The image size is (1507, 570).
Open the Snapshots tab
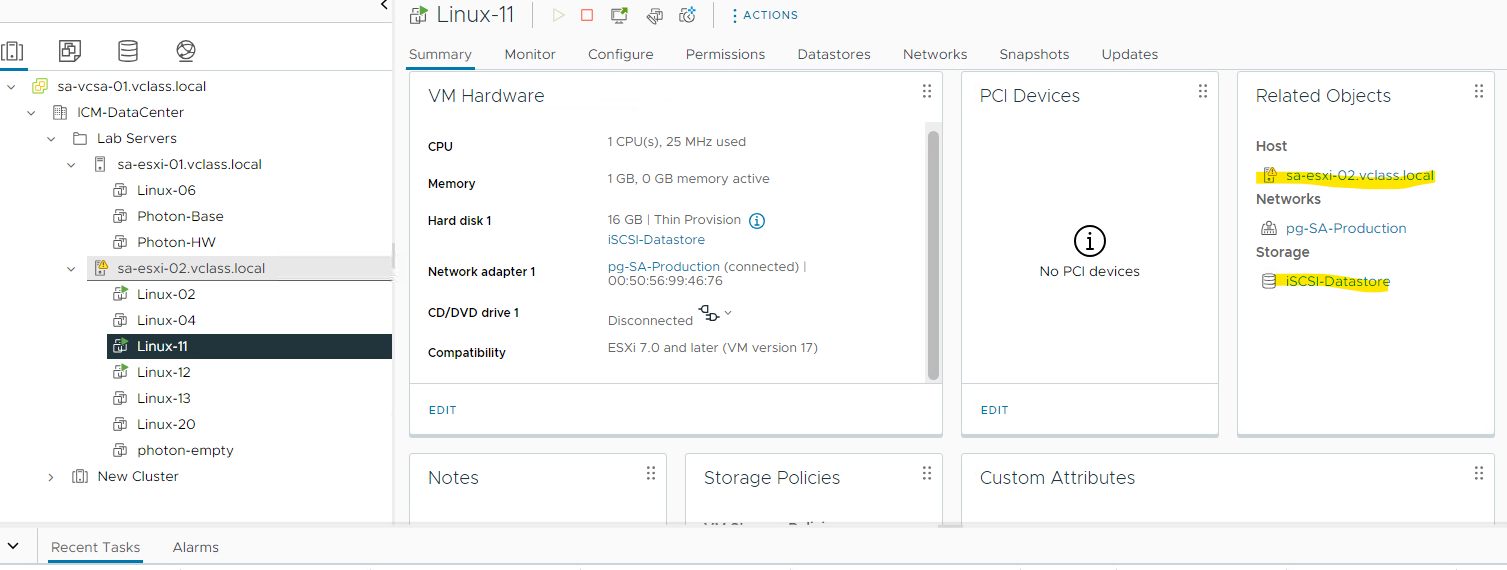click(1034, 55)
